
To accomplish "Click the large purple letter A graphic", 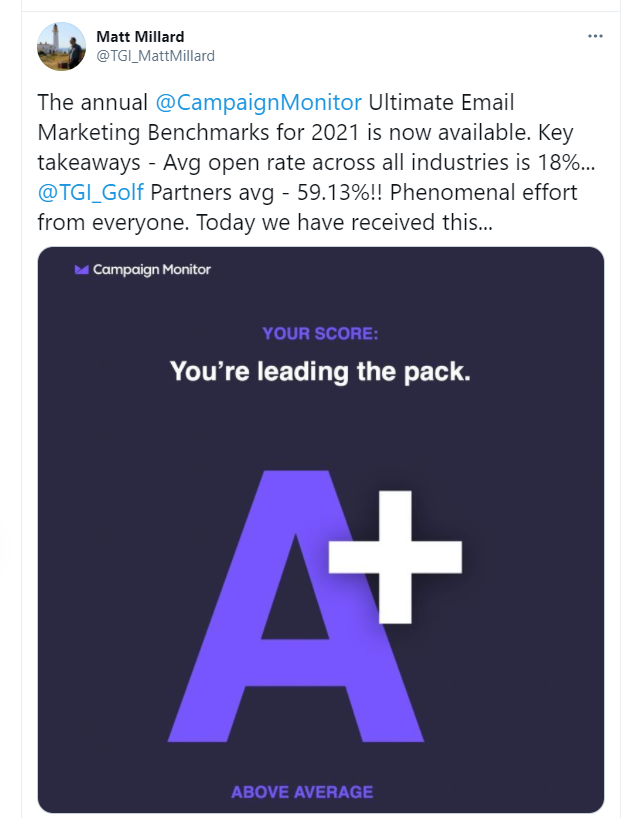I will pos(295,606).
